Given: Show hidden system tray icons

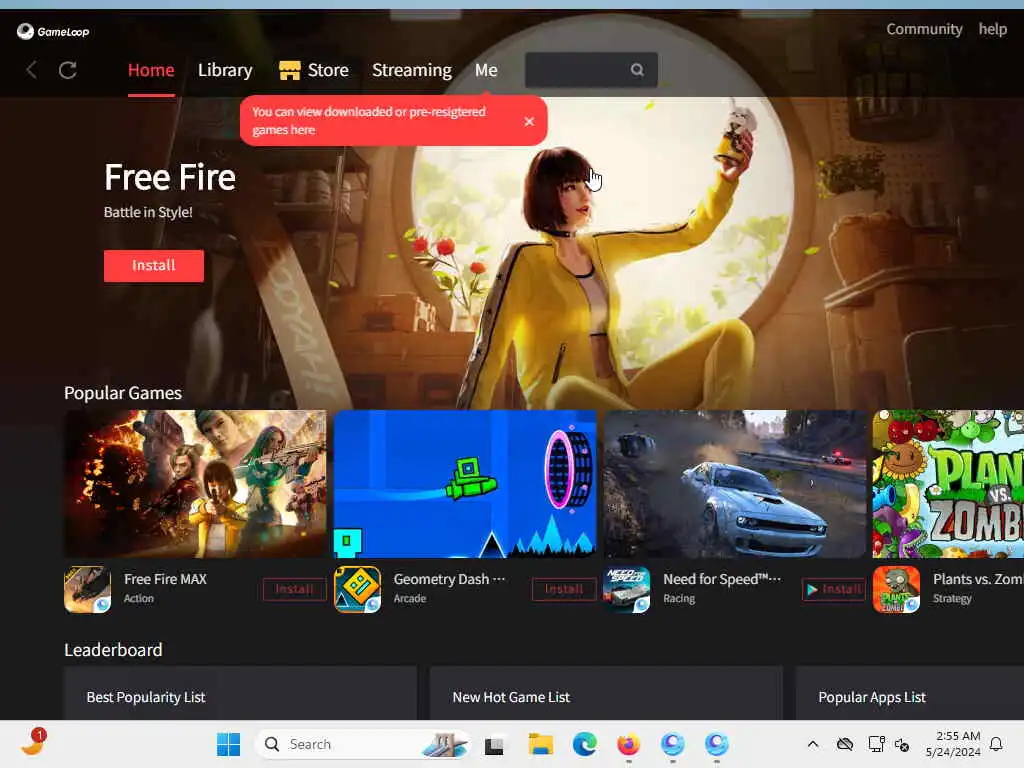Looking at the screenshot, I should (x=813, y=744).
